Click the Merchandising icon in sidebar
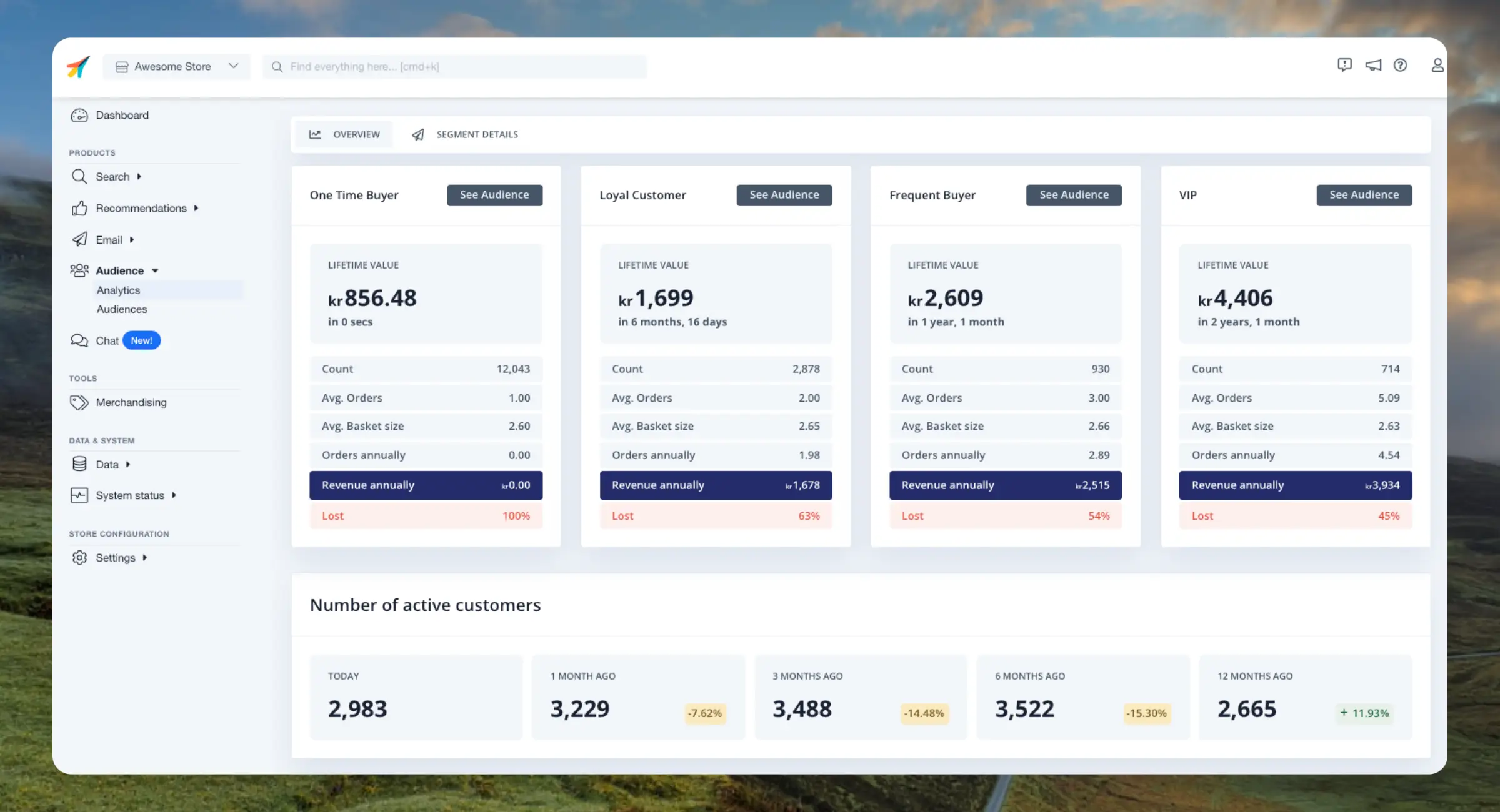This screenshot has width=1500, height=812. click(x=79, y=401)
